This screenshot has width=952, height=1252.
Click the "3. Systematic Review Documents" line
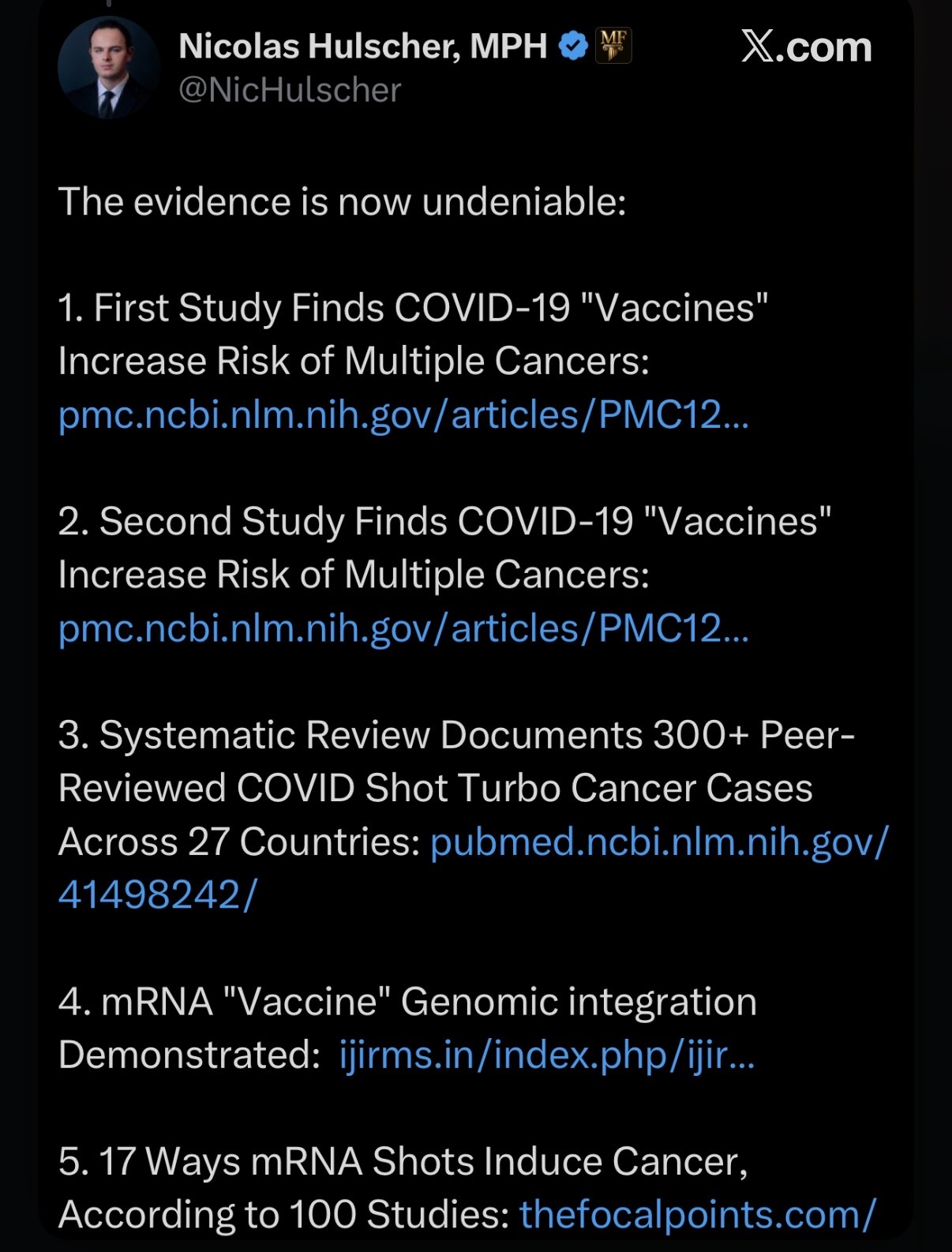pyautogui.click(x=456, y=735)
